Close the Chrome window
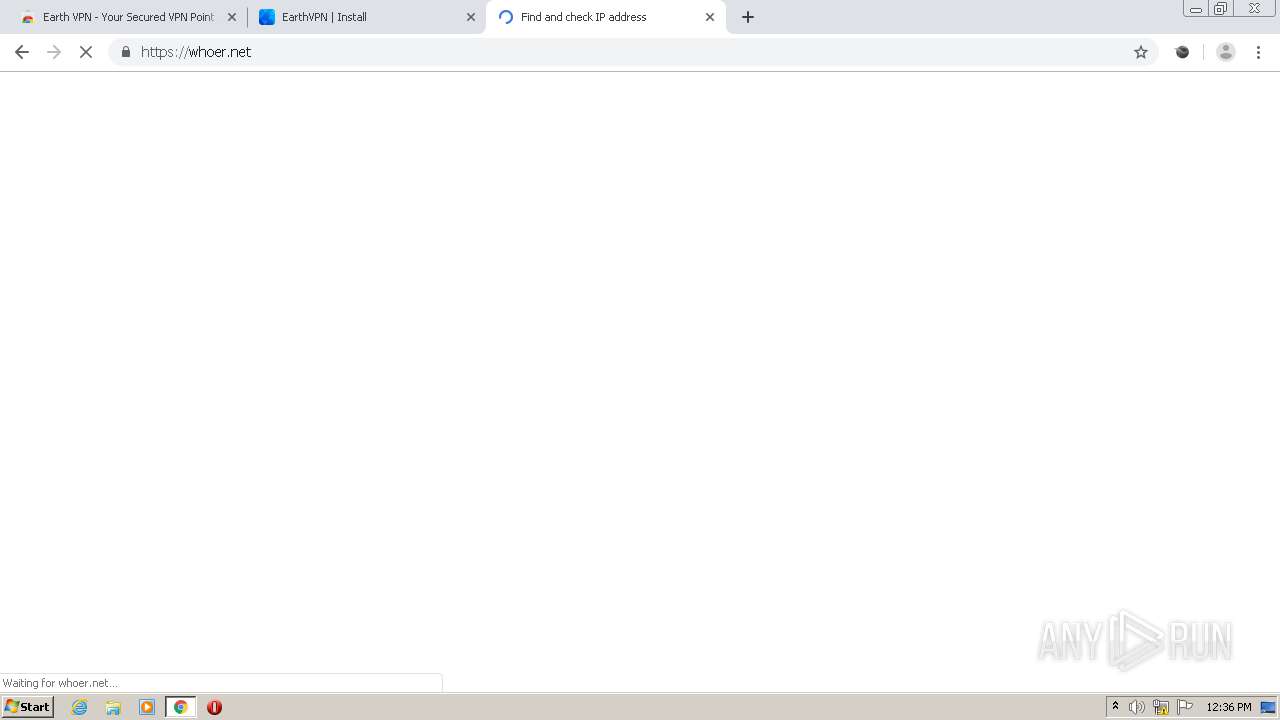1280x720 pixels. pos(1254,9)
